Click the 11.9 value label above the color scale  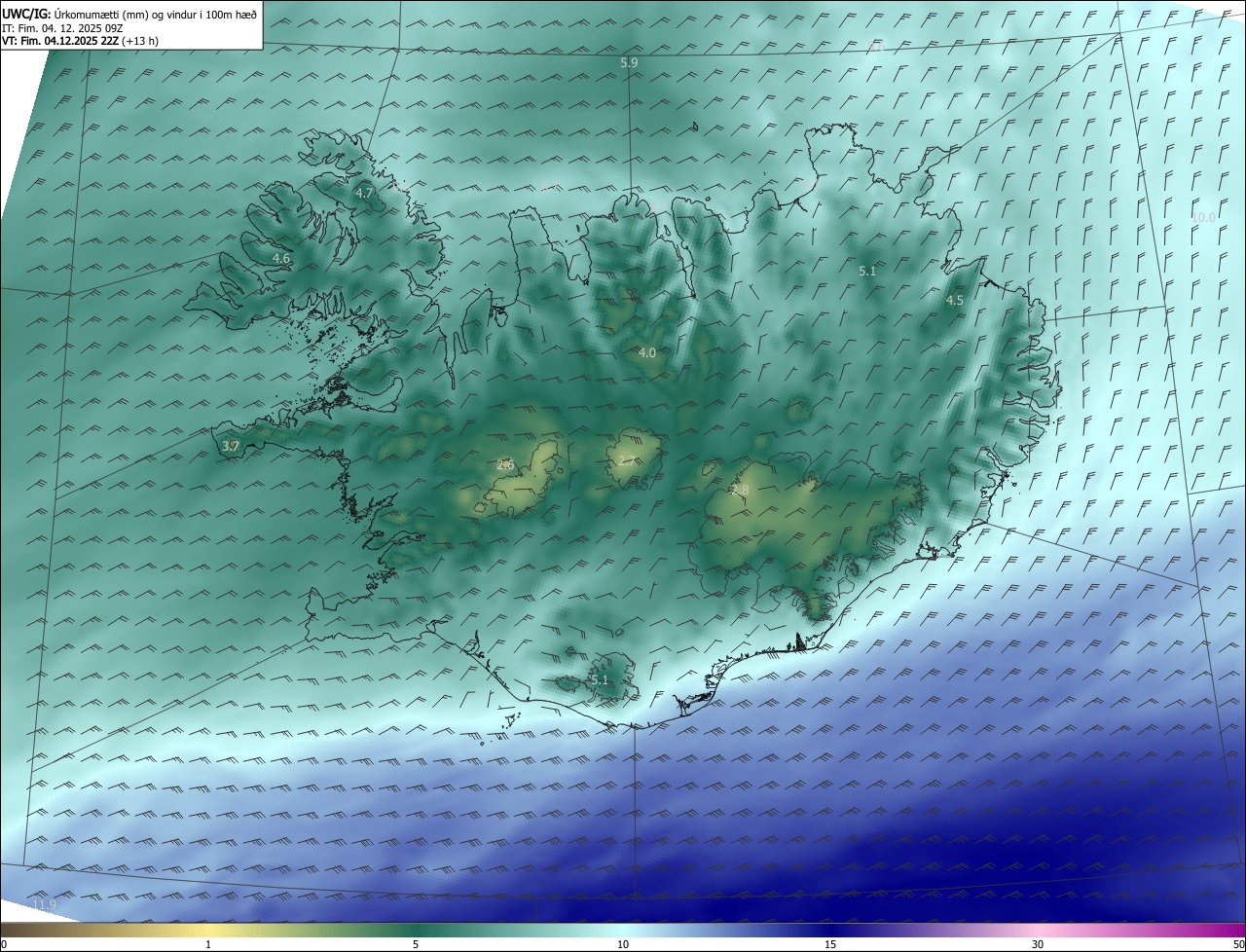[x=45, y=905]
